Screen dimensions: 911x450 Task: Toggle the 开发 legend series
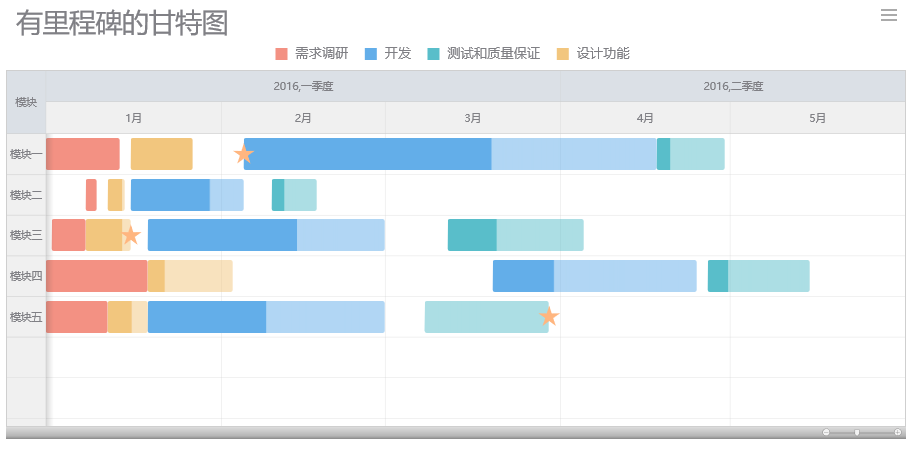387,53
